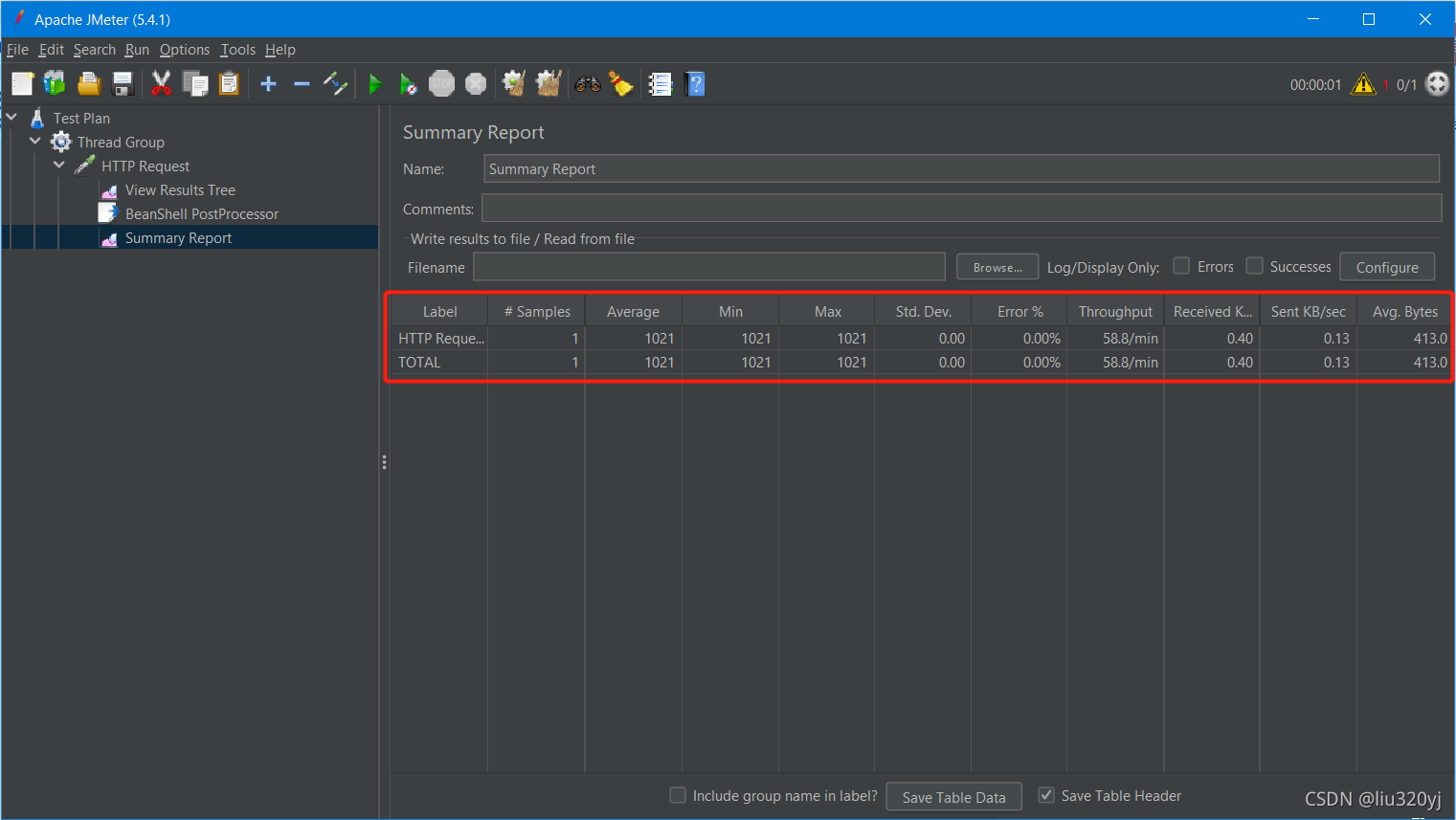This screenshot has height=820, width=1456.
Task: Click the Clear gear-broom icon
Action: pos(514,84)
